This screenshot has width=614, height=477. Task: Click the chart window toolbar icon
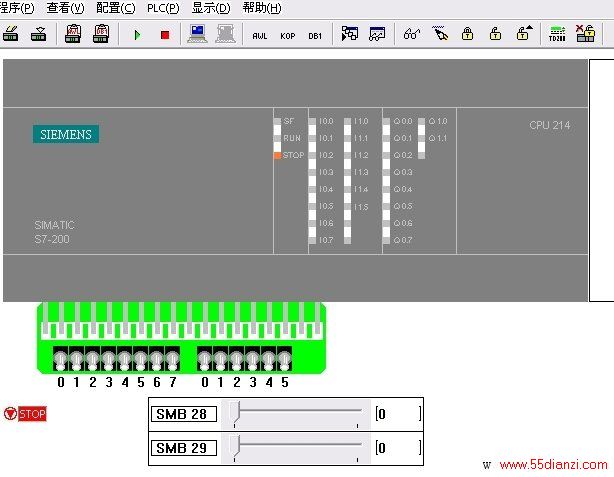[x=377, y=34]
